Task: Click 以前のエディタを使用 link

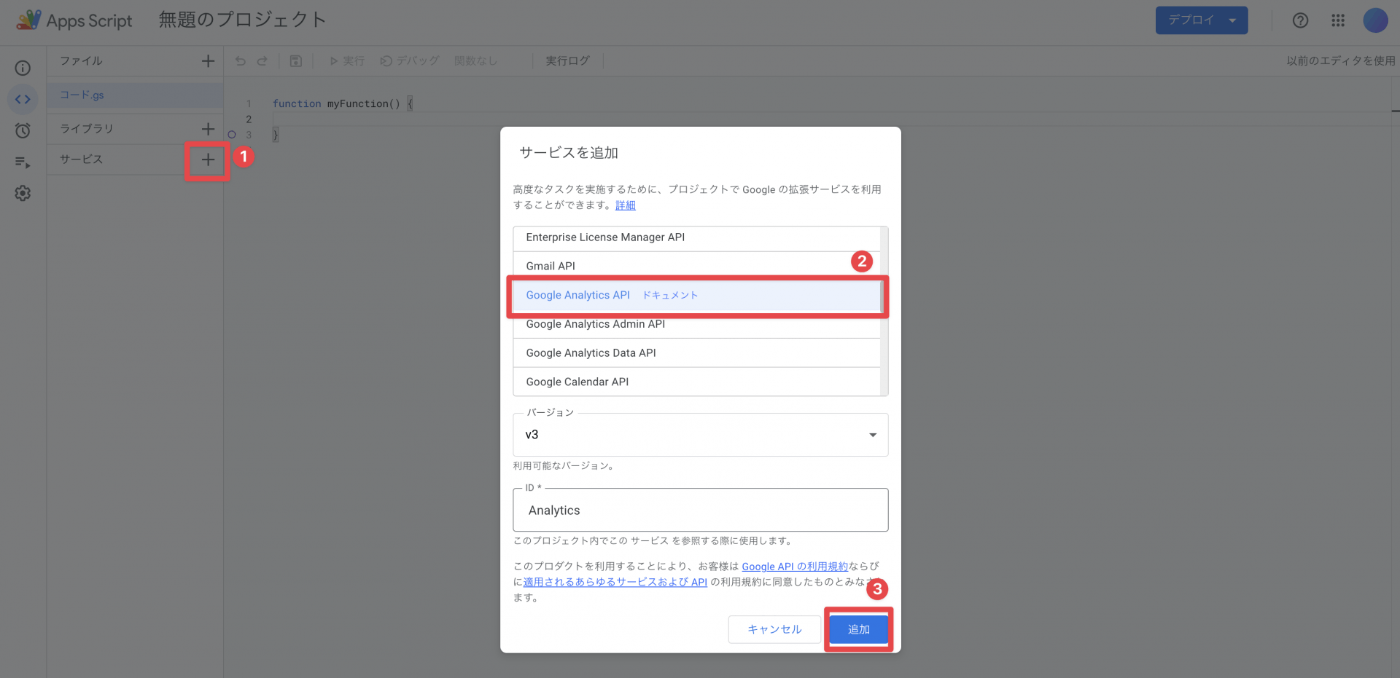Action: pos(1340,61)
